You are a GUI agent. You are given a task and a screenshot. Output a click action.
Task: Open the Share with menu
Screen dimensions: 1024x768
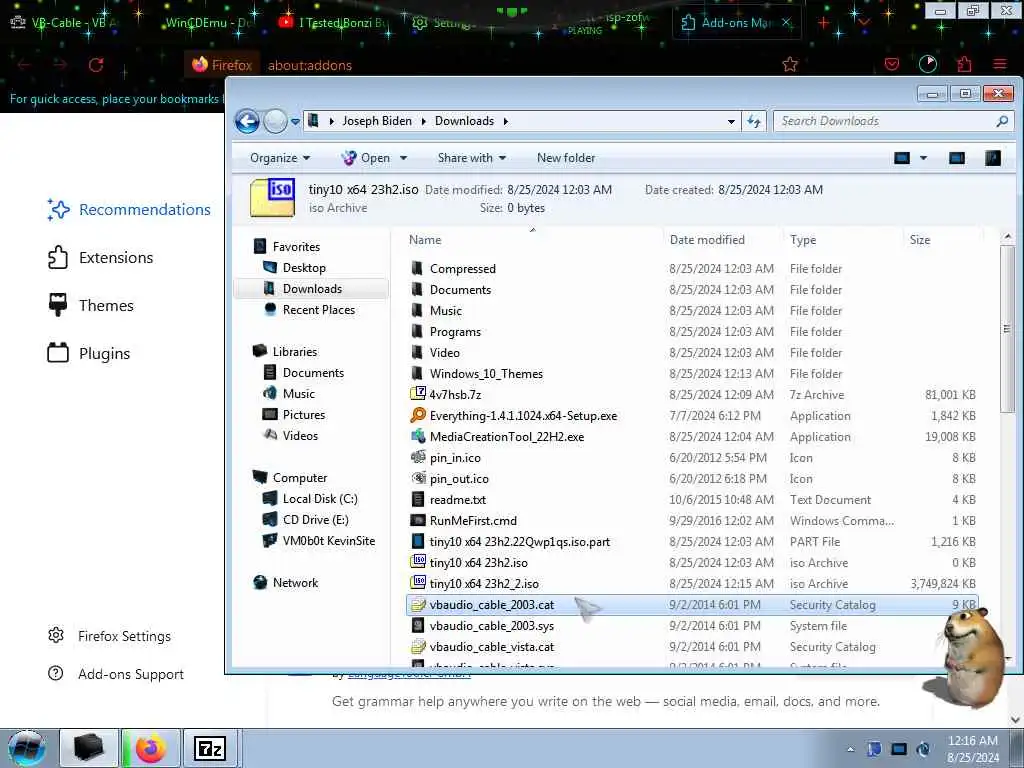pyautogui.click(x=472, y=158)
